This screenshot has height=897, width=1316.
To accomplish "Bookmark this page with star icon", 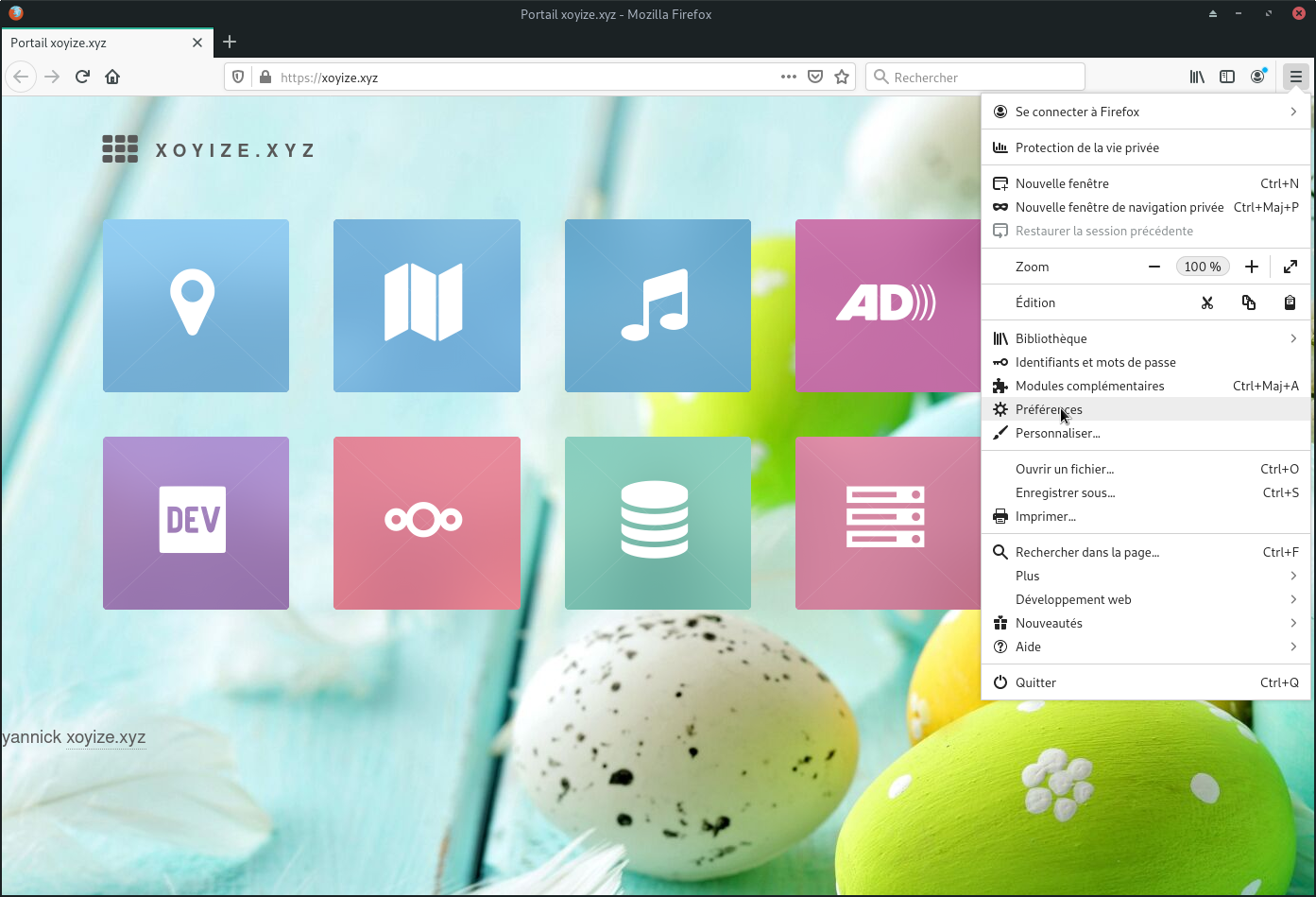I will tap(842, 77).
